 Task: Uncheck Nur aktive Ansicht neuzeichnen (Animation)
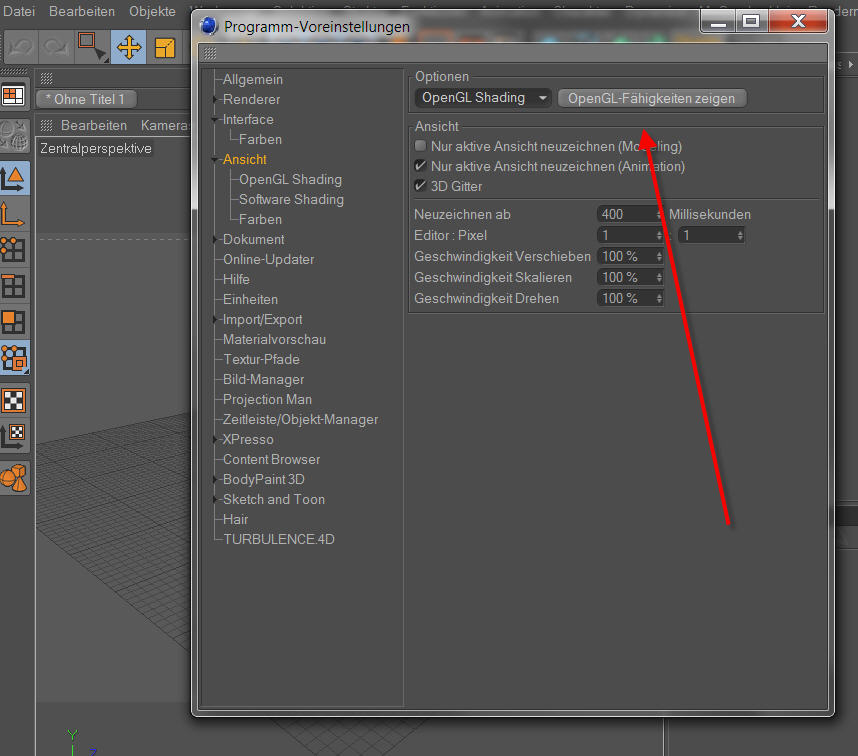pyautogui.click(x=420, y=165)
